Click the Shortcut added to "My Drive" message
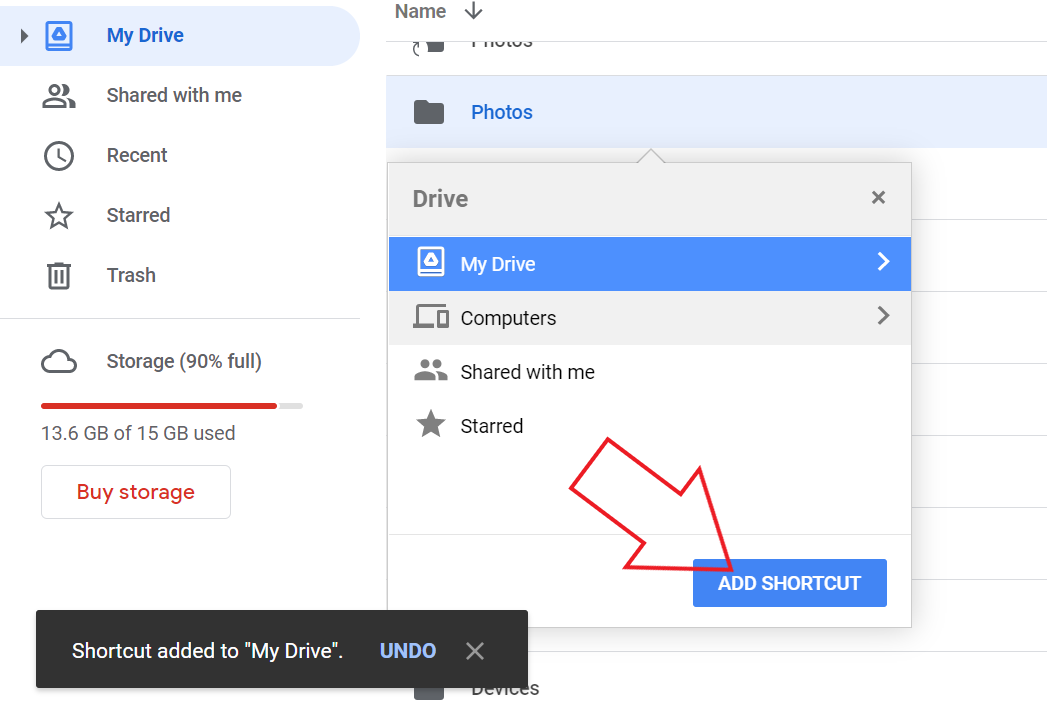The width and height of the screenshot is (1047, 703). [x=208, y=651]
